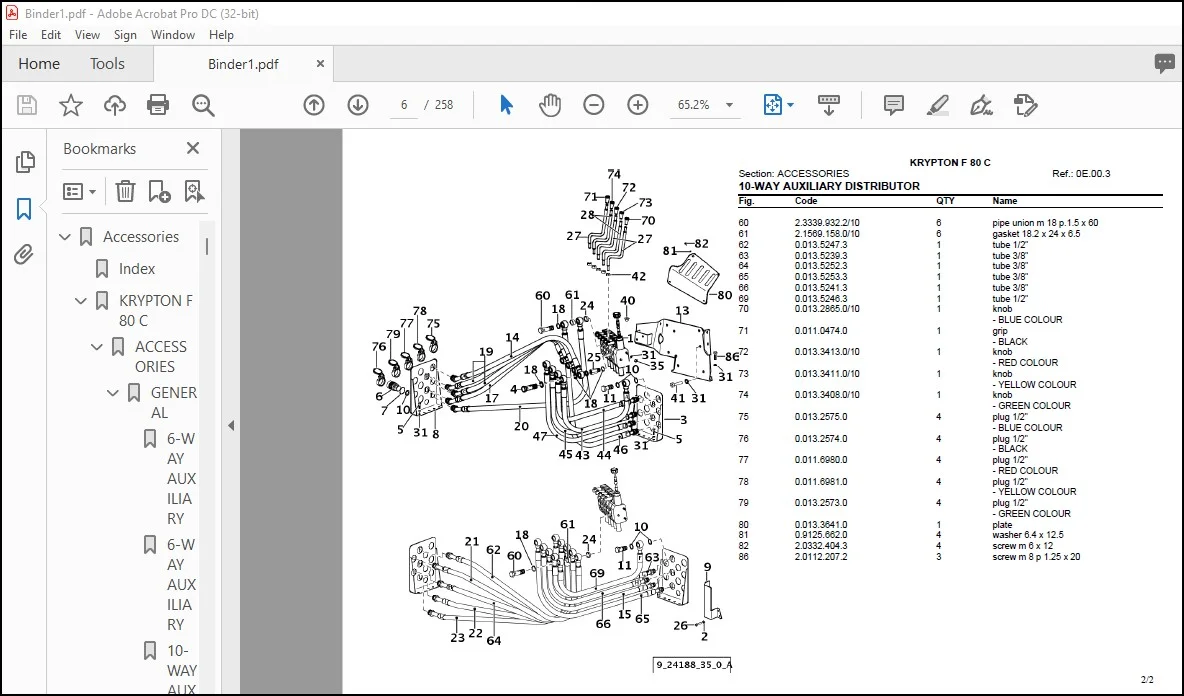The width and height of the screenshot is (1184, 696).
Task: Click the '9_24188_35_0_A' drawing label
Action: (x=692, y=665)
